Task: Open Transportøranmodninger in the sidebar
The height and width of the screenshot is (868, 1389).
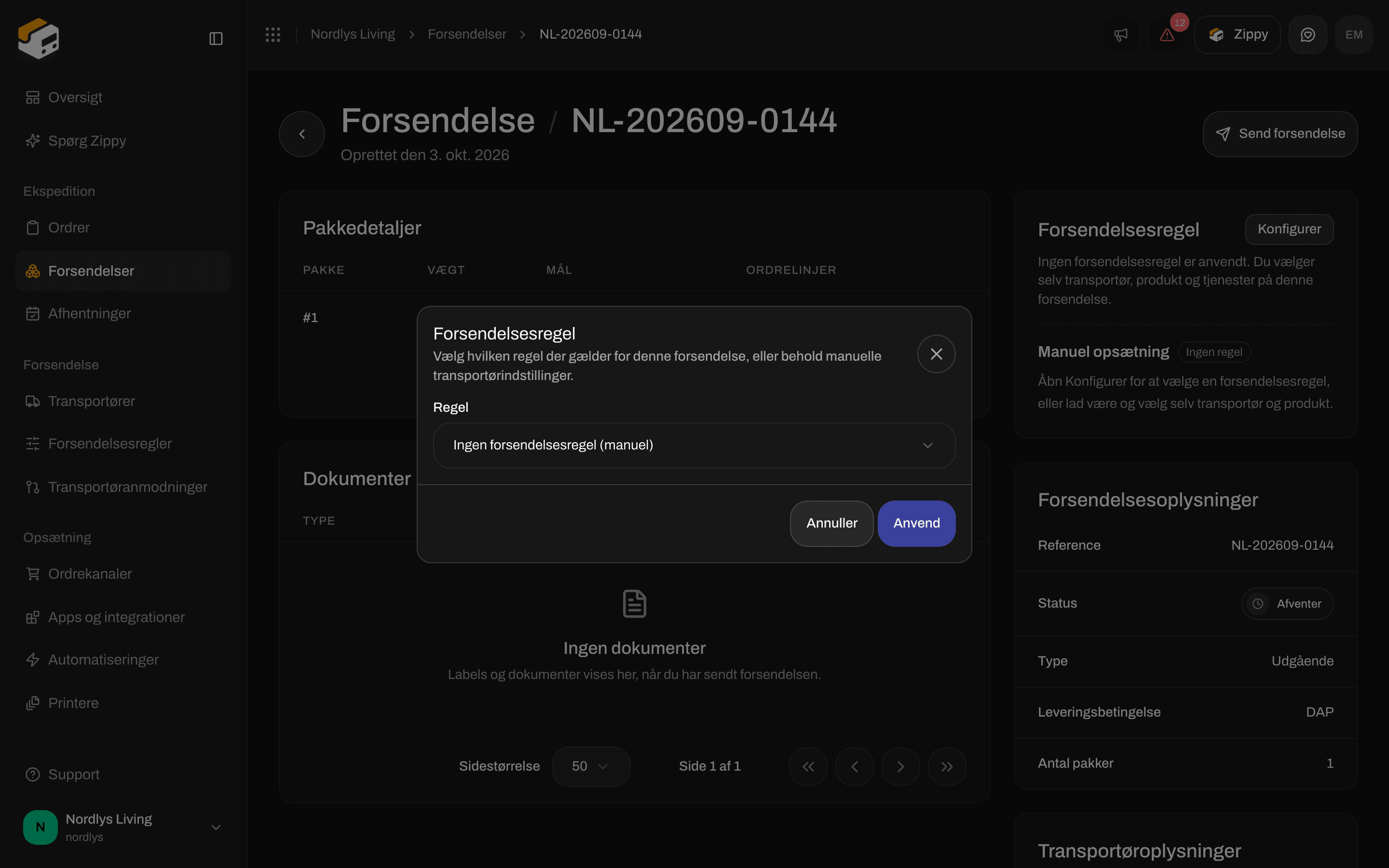Action: coord(123,487)
